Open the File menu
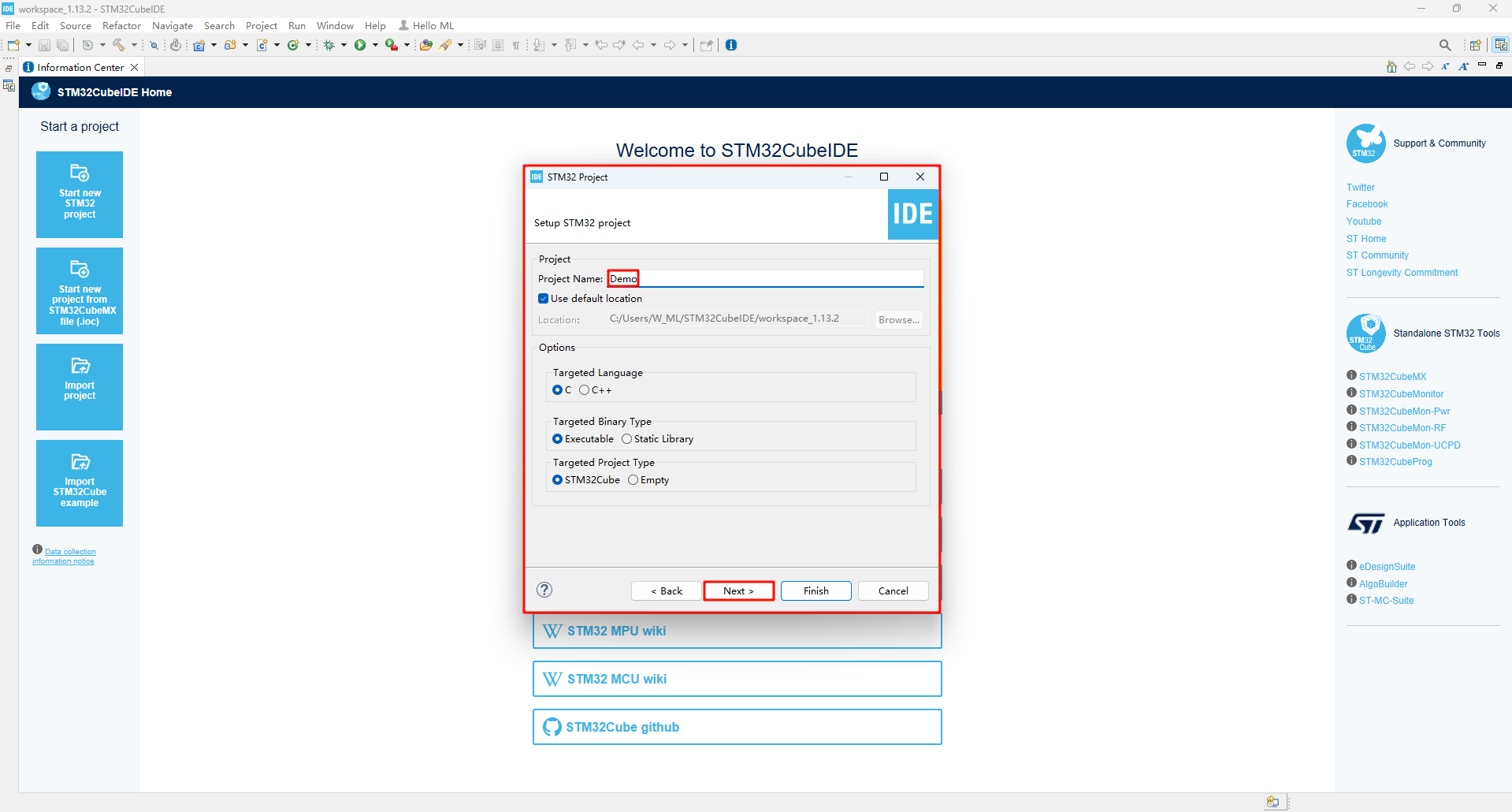 point(13,25)
